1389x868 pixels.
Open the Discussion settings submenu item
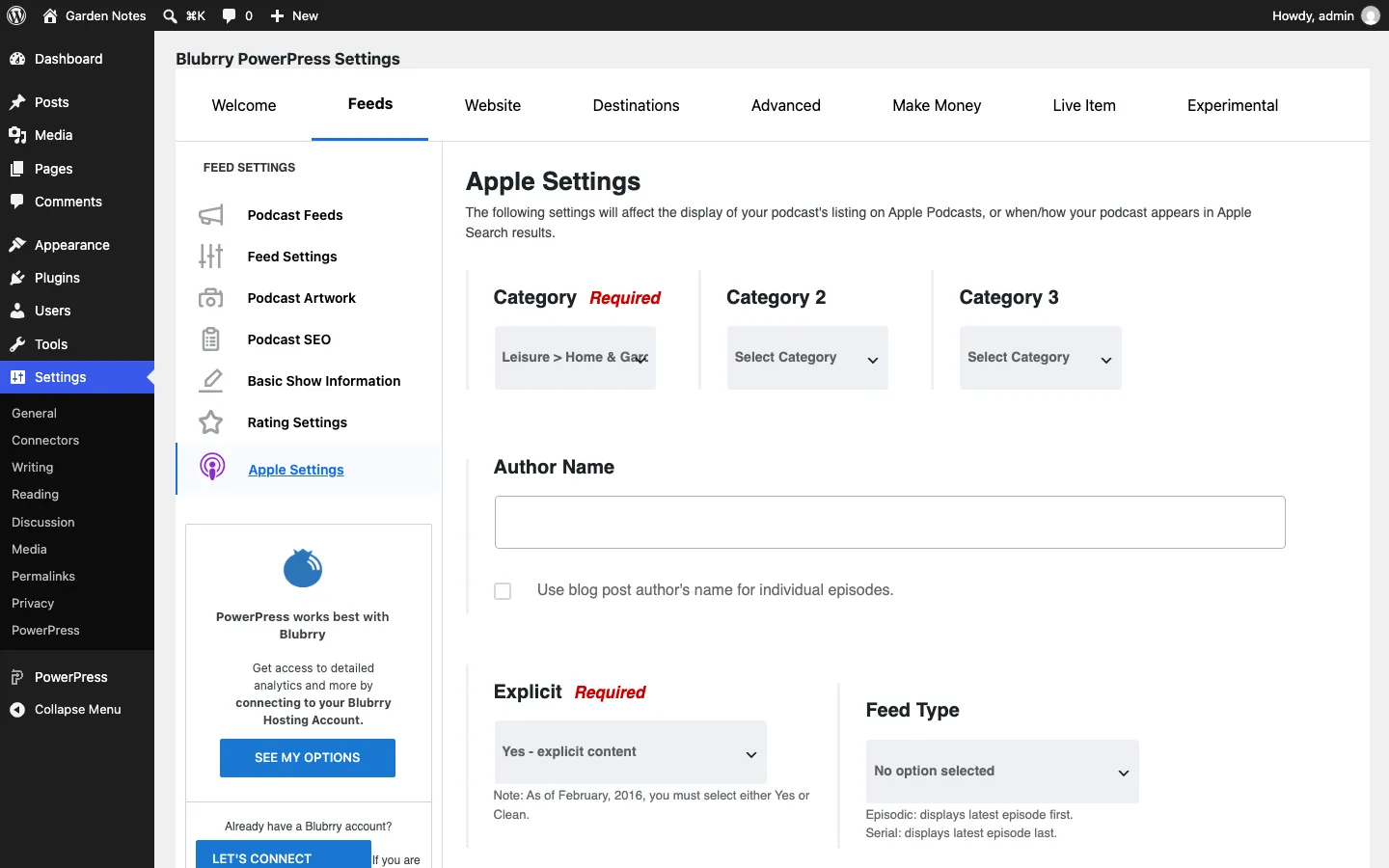[43, 523]
